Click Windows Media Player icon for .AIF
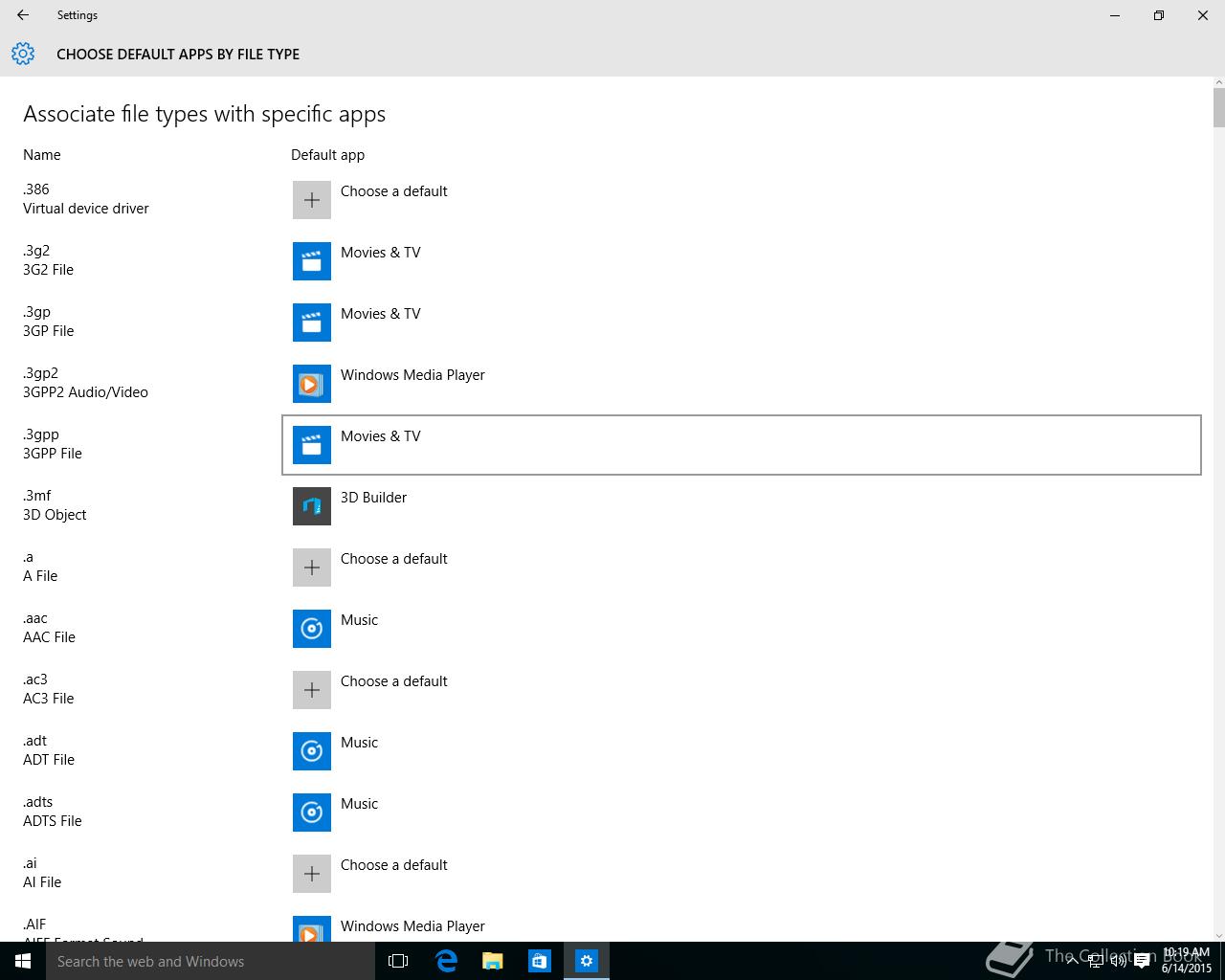The image size is (1225, 980). [312, 929]
